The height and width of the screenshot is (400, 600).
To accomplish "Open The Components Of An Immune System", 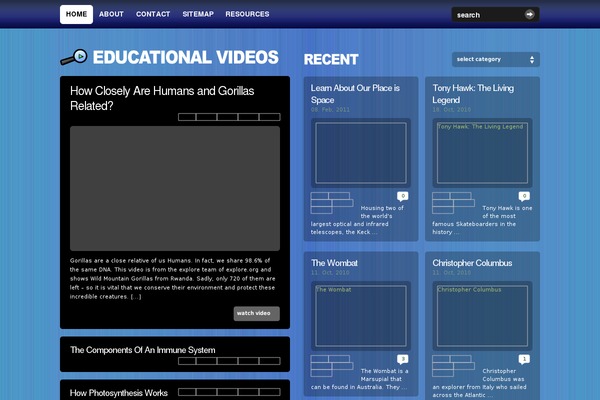I will click(142, 350).
